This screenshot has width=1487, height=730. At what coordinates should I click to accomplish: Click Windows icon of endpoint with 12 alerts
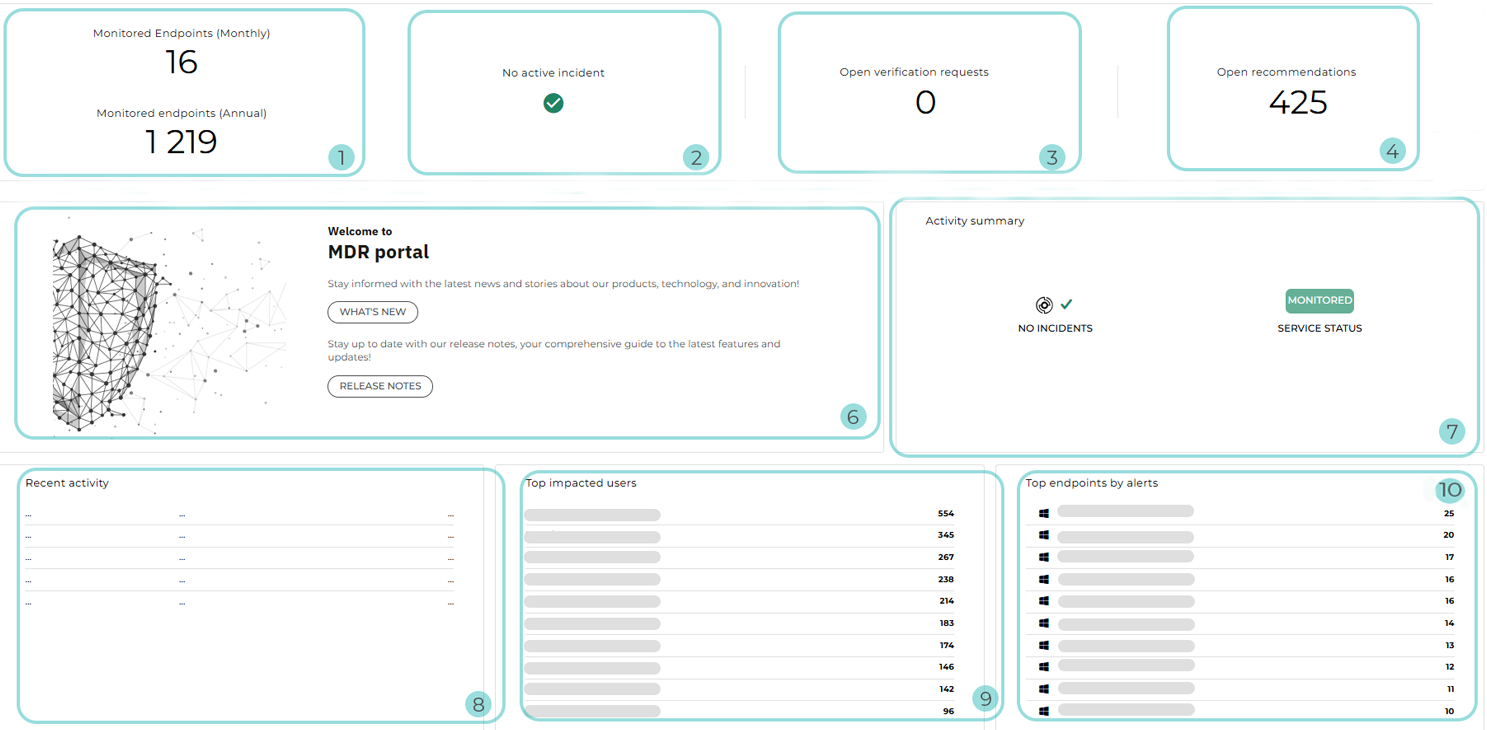pyautogui.click(x=1044, y=667)
